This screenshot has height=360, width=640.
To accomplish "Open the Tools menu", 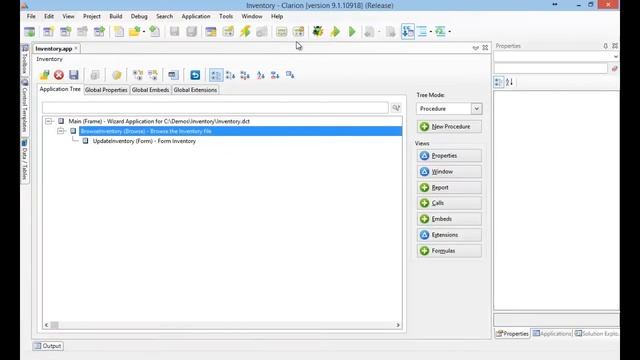I will [x=226, y=16].
